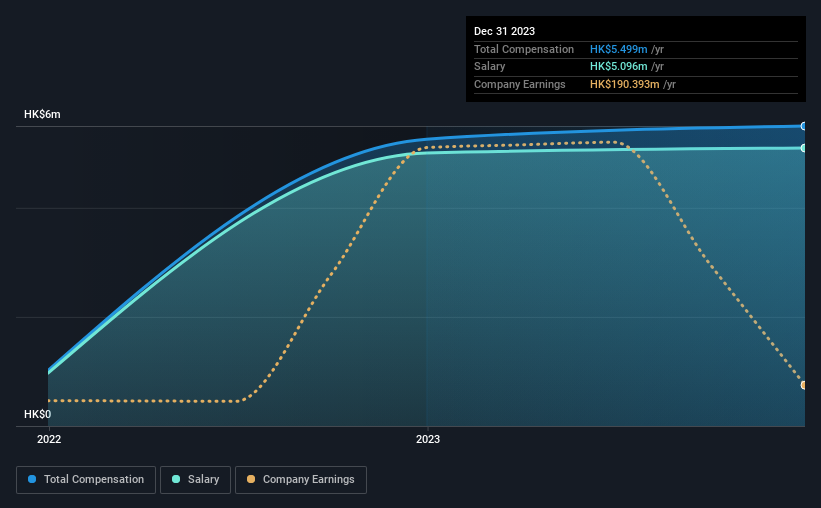Image resolution: width=821 pixels, height=508 pixels.
Task: Click the HK$6m y-axis label
Action: (42, 114)
